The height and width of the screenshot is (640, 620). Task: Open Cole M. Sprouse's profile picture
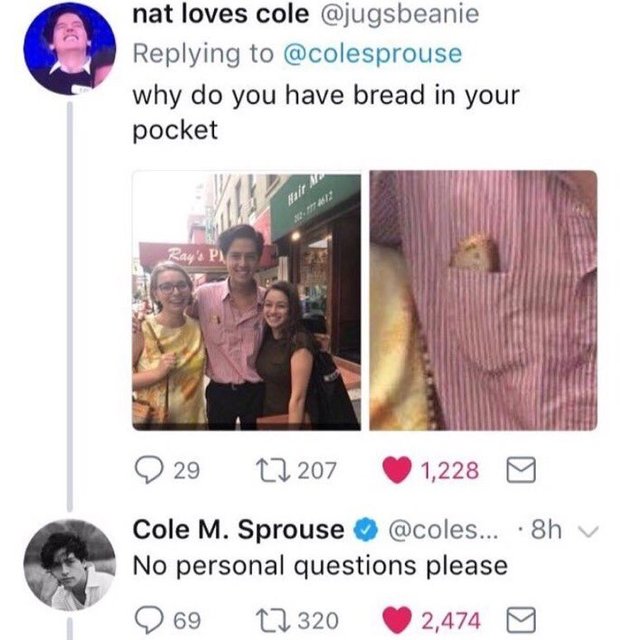(69, 566)
